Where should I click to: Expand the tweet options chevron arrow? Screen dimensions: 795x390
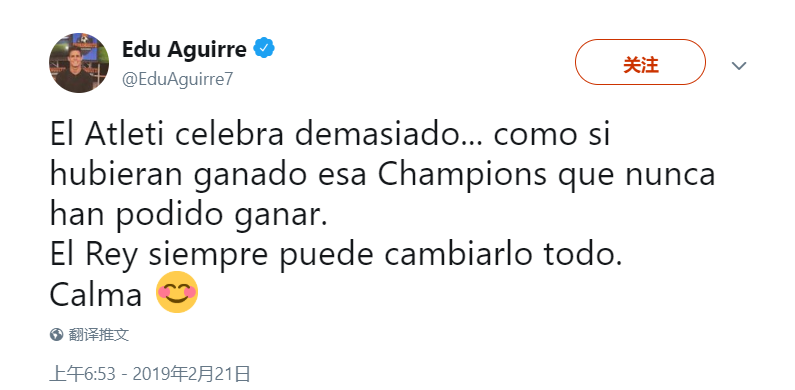tap(739, 65)
